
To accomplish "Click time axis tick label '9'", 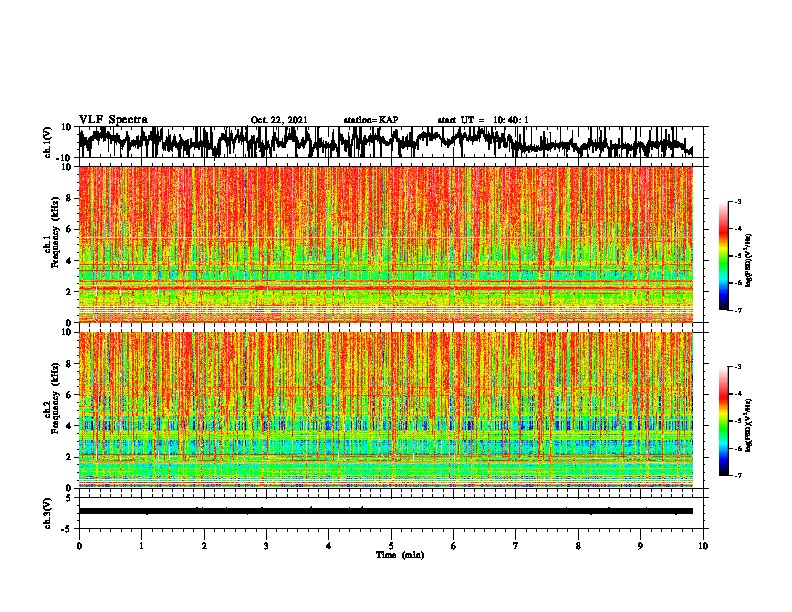I will pos(640,546).
